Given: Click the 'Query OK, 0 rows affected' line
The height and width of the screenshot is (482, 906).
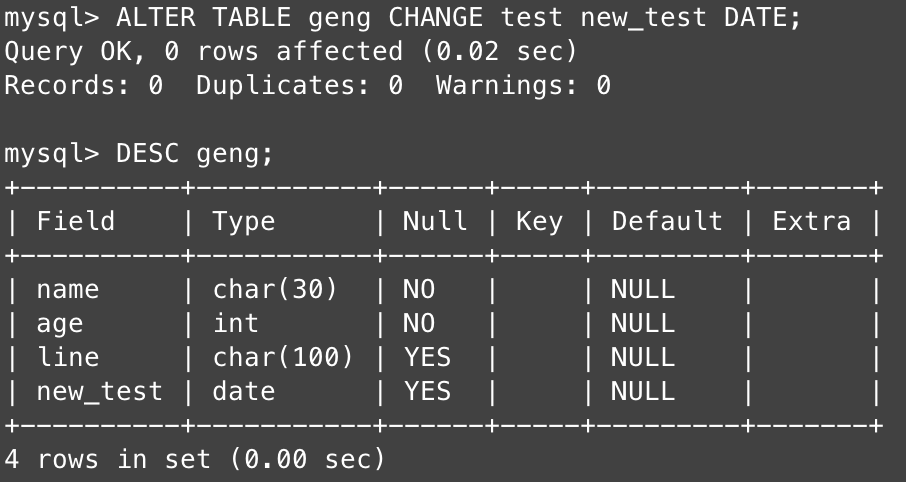Looking at the screenshot, I should pos(291,51).
